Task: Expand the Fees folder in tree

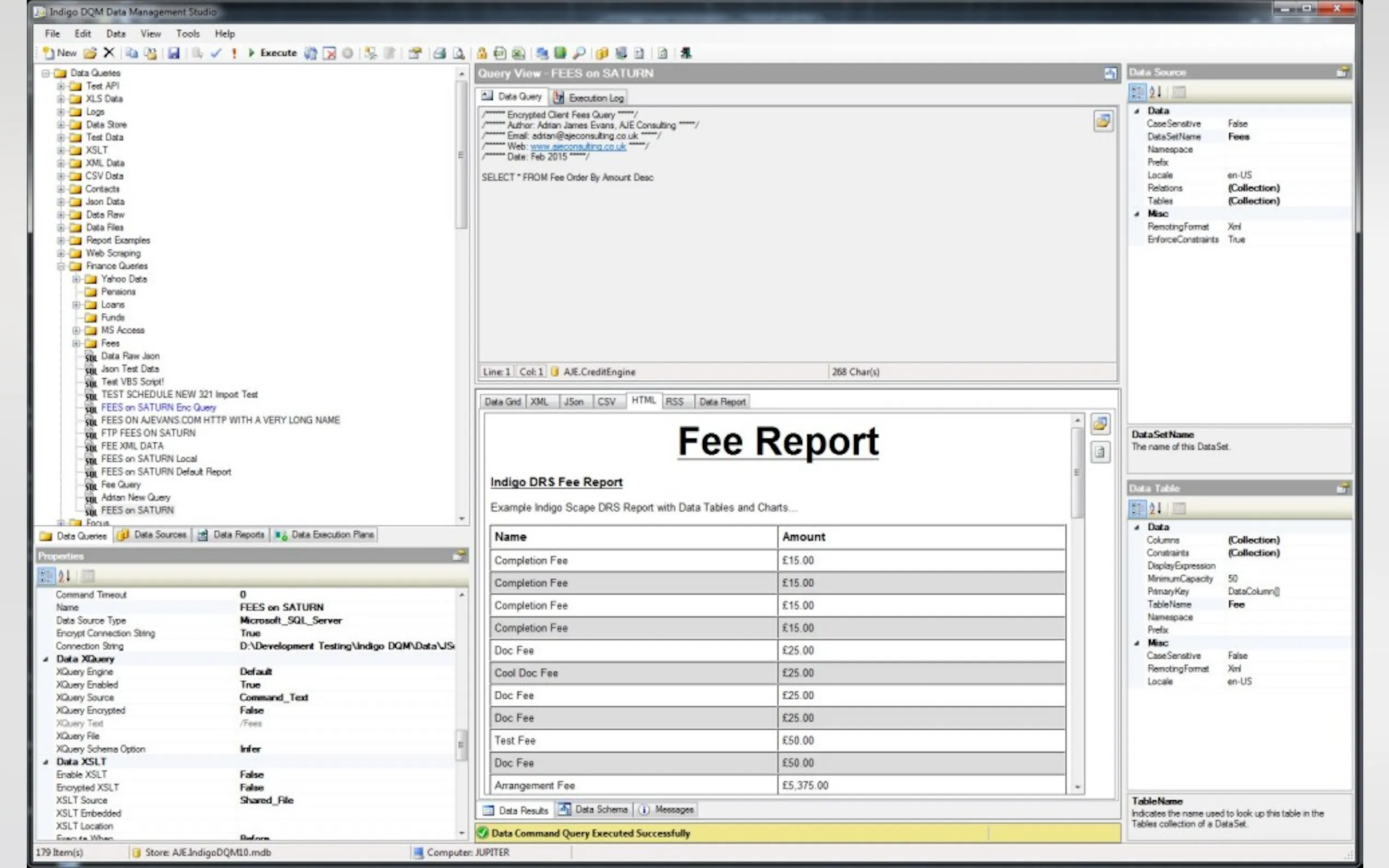Action: (76, 343)
